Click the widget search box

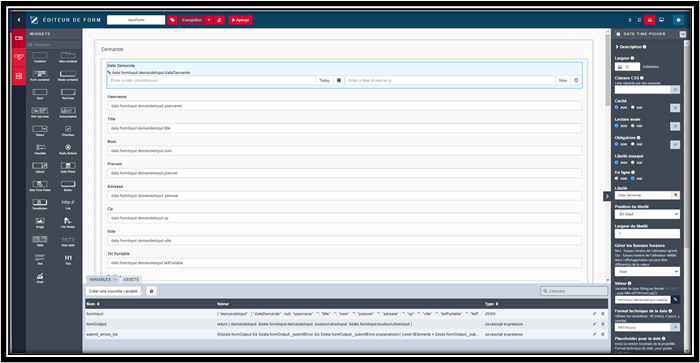click(x=54, y=45)
